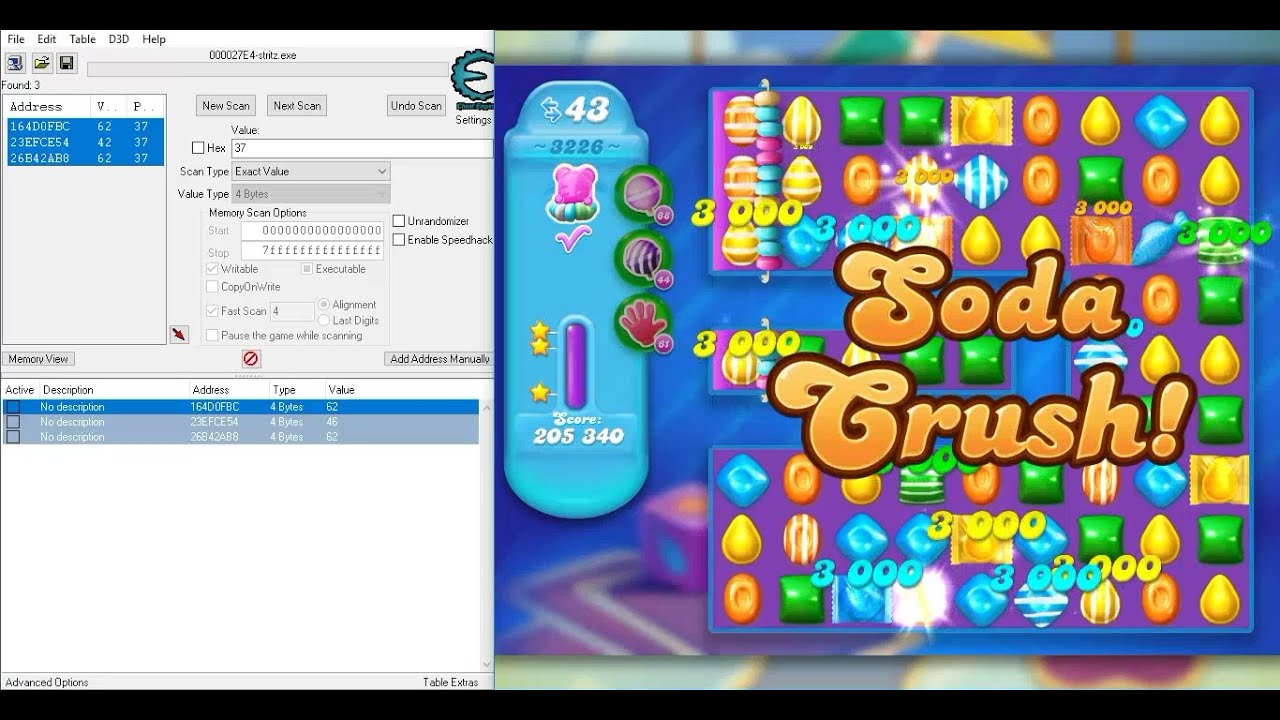Open the Scan Type dropdown
The height and width of the screenshot is (720, 1280).
[x=311, y=172]
